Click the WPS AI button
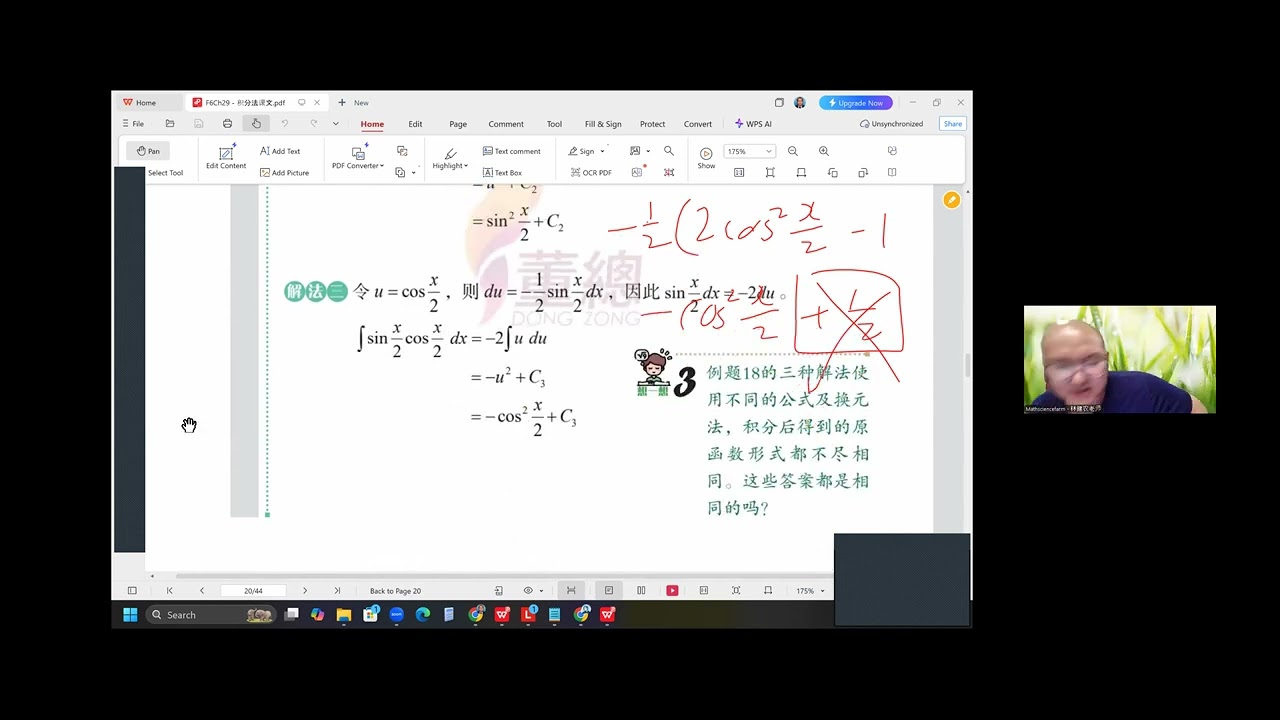The height and width of the screenshot is (720, 1280). (753, 124)
